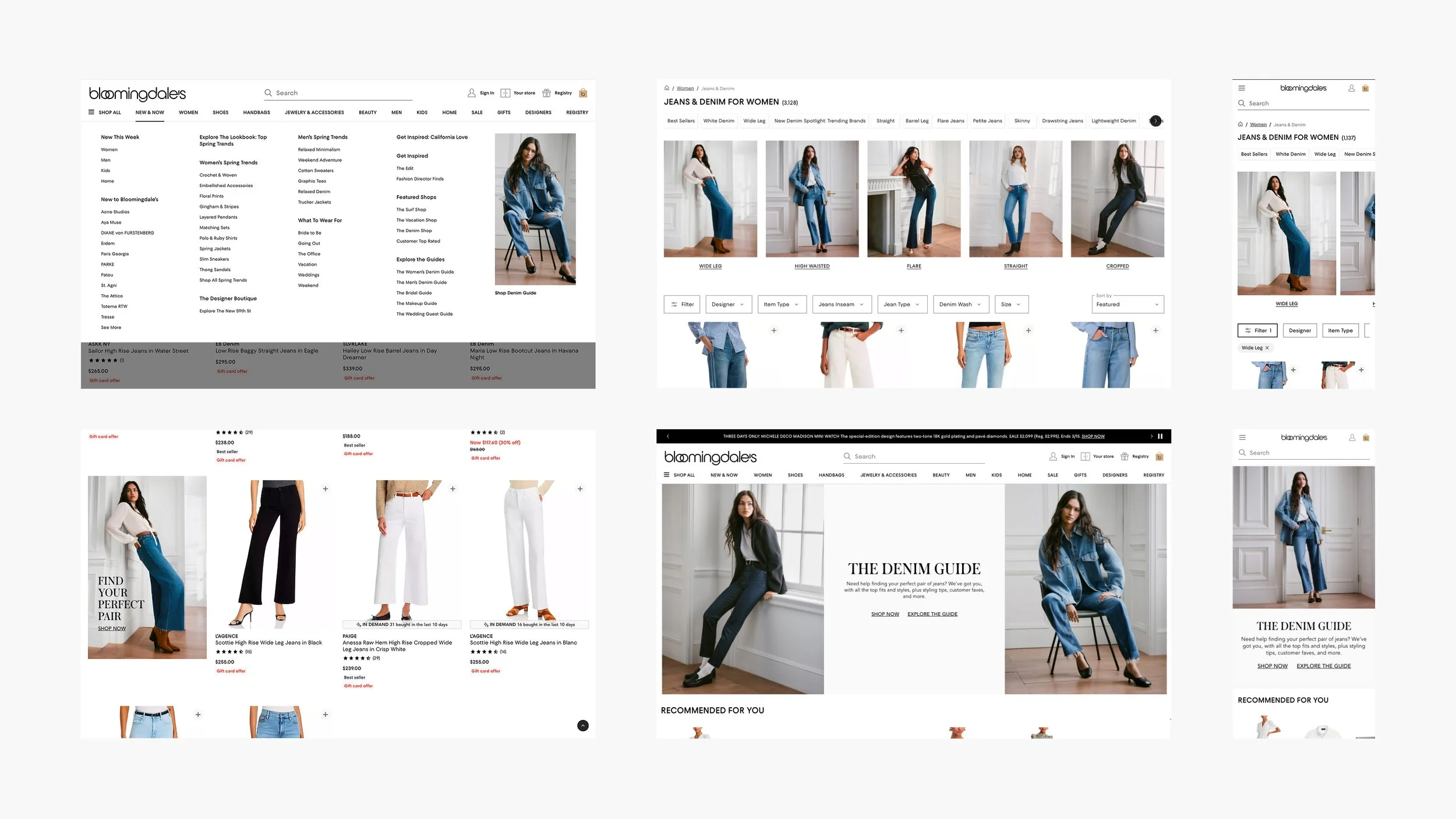The image size is (1456, 819).
Task: Open the Jean Type filter dropdown
Action: (902, 305)
